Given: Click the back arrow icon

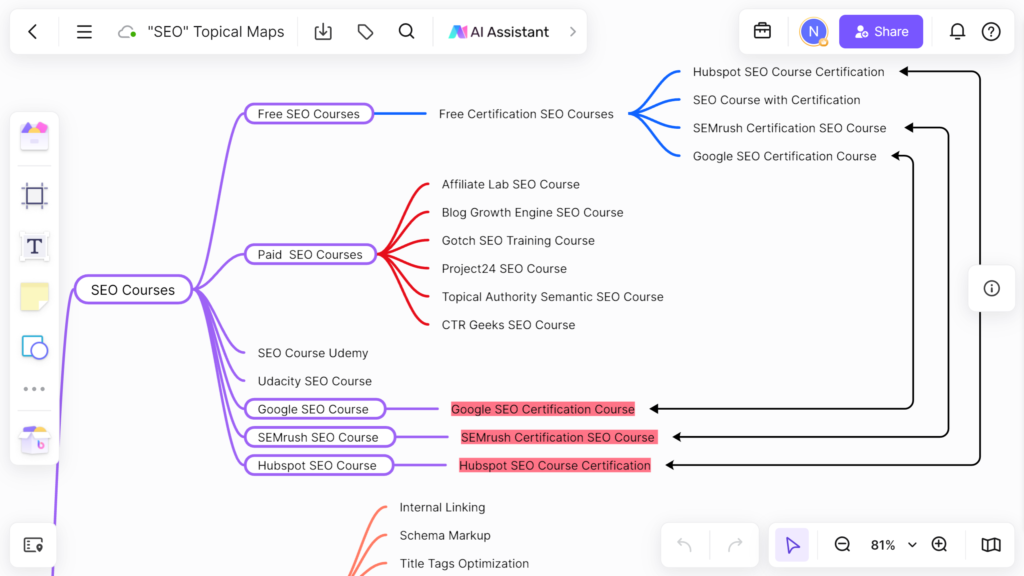Looking at the screenshot, I should 33,32.
